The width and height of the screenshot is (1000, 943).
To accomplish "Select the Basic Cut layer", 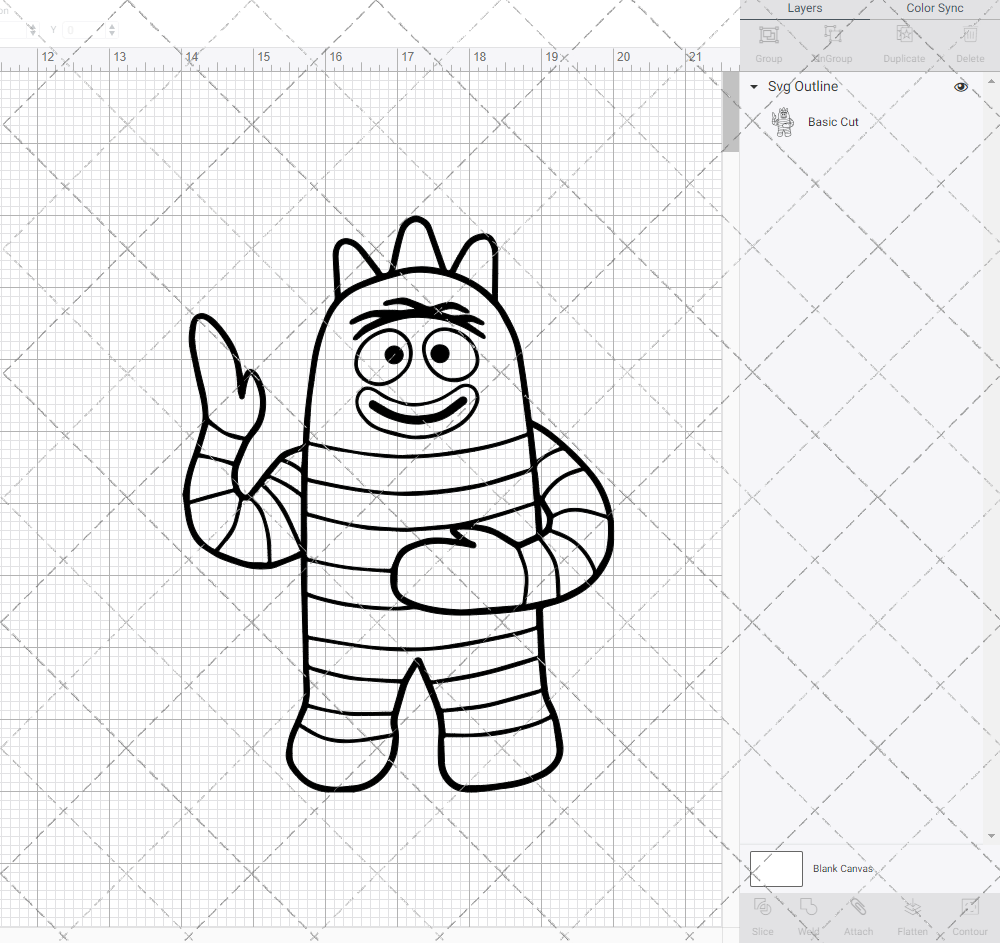I will click(x=833, y=121).
